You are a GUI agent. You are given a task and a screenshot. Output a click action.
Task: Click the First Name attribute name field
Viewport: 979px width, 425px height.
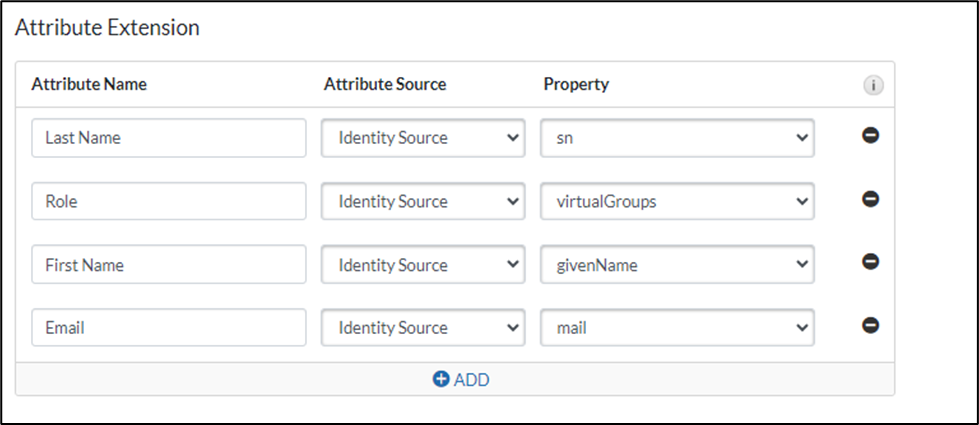tap(168, 265)
